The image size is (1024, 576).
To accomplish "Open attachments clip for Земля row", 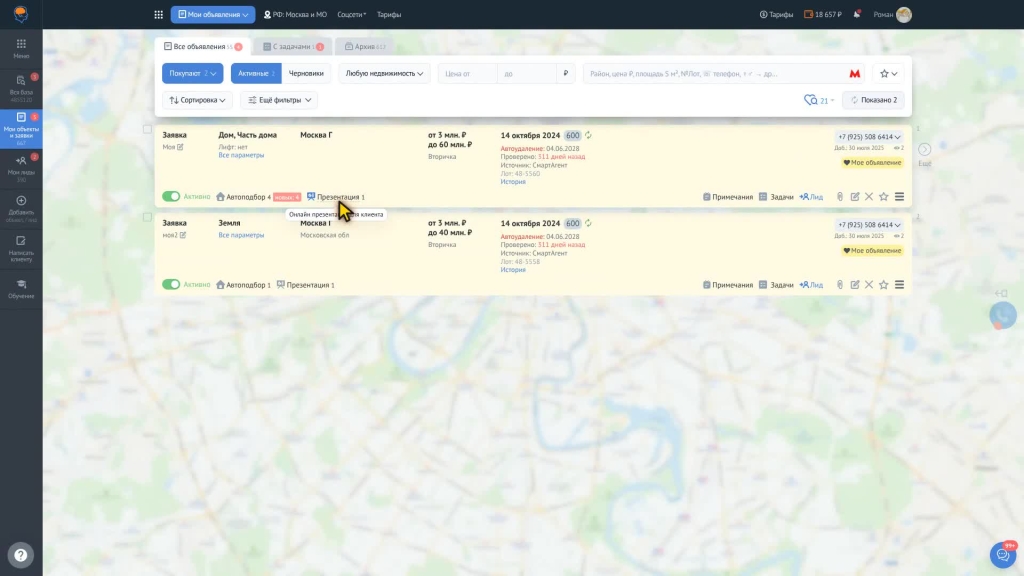I will tap(840, 285).
